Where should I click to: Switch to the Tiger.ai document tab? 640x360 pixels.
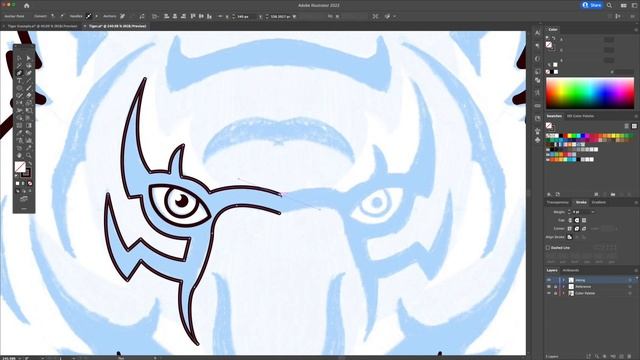[x=118, y=26]
